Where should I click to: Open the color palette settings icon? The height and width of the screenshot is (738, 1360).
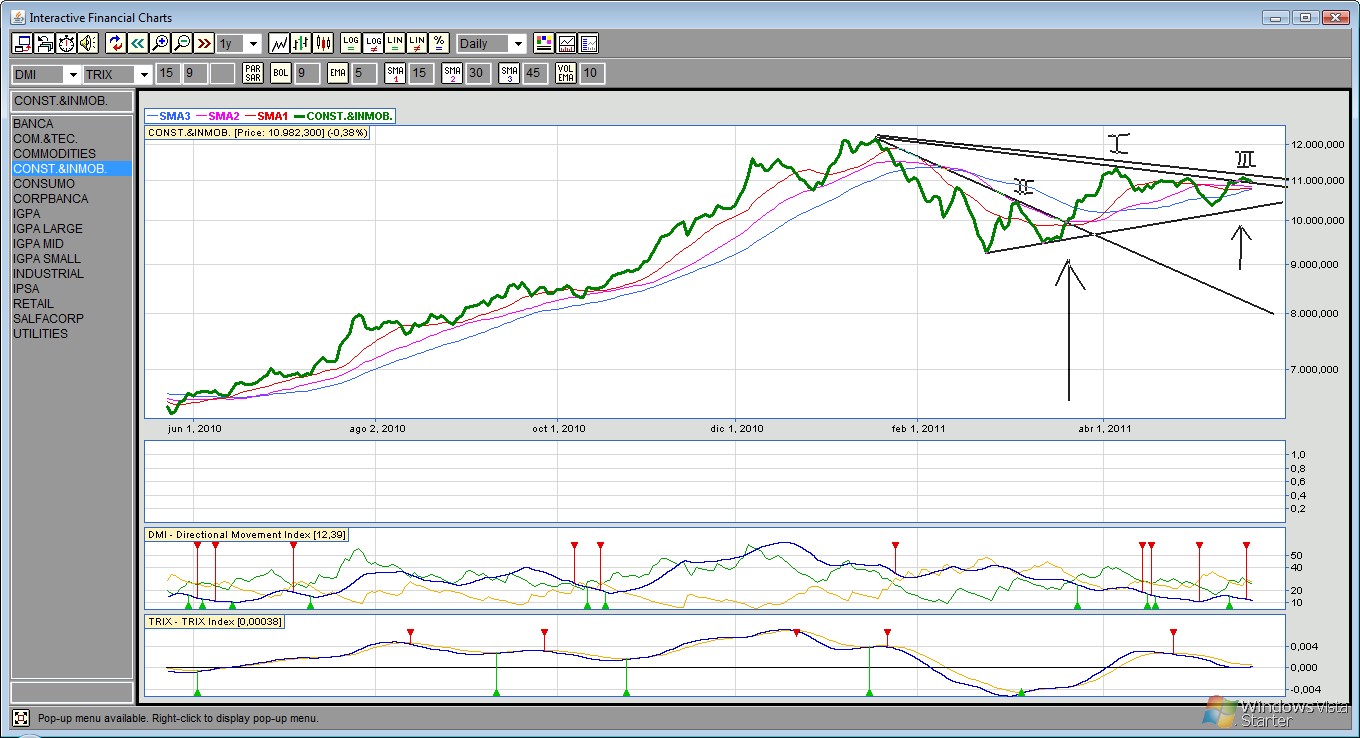544,43
